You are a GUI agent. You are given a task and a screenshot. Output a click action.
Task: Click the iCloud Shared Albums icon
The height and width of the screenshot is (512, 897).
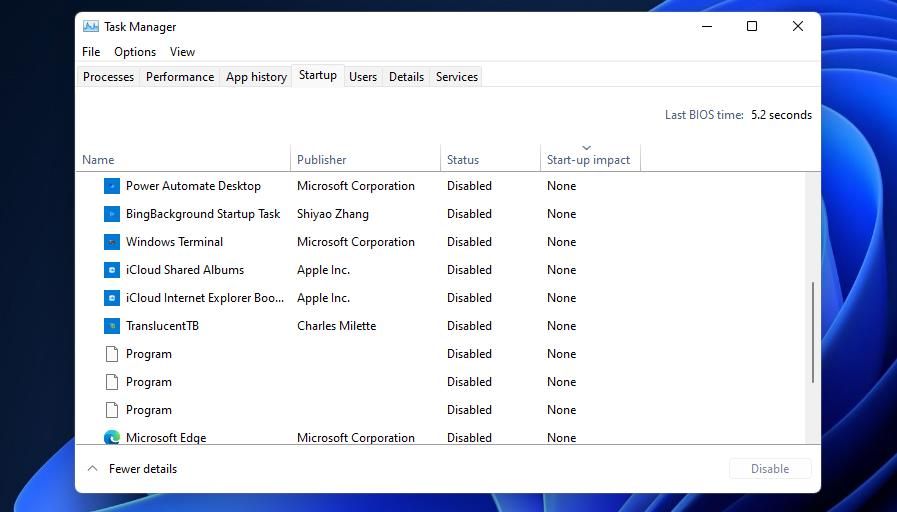[x=112, y=270]
